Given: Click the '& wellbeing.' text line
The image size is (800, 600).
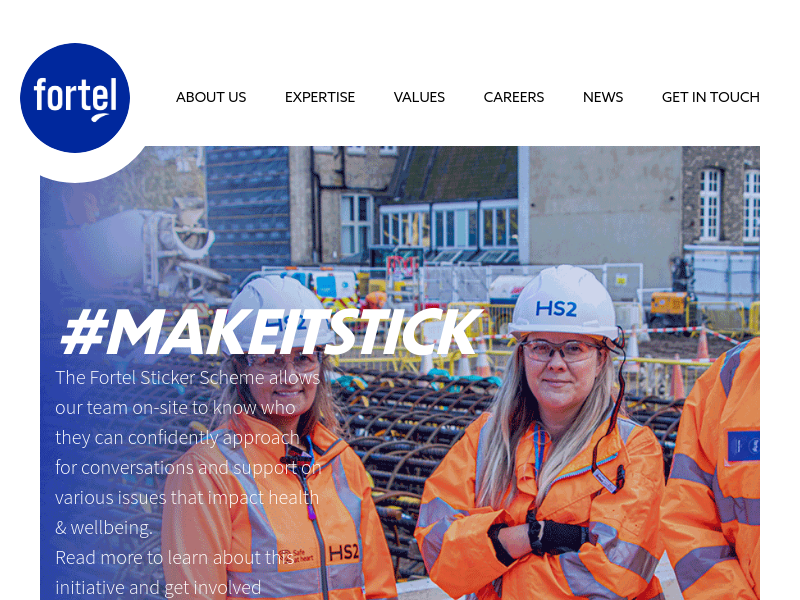Looking at the screenshot, I should pos(104,528).
